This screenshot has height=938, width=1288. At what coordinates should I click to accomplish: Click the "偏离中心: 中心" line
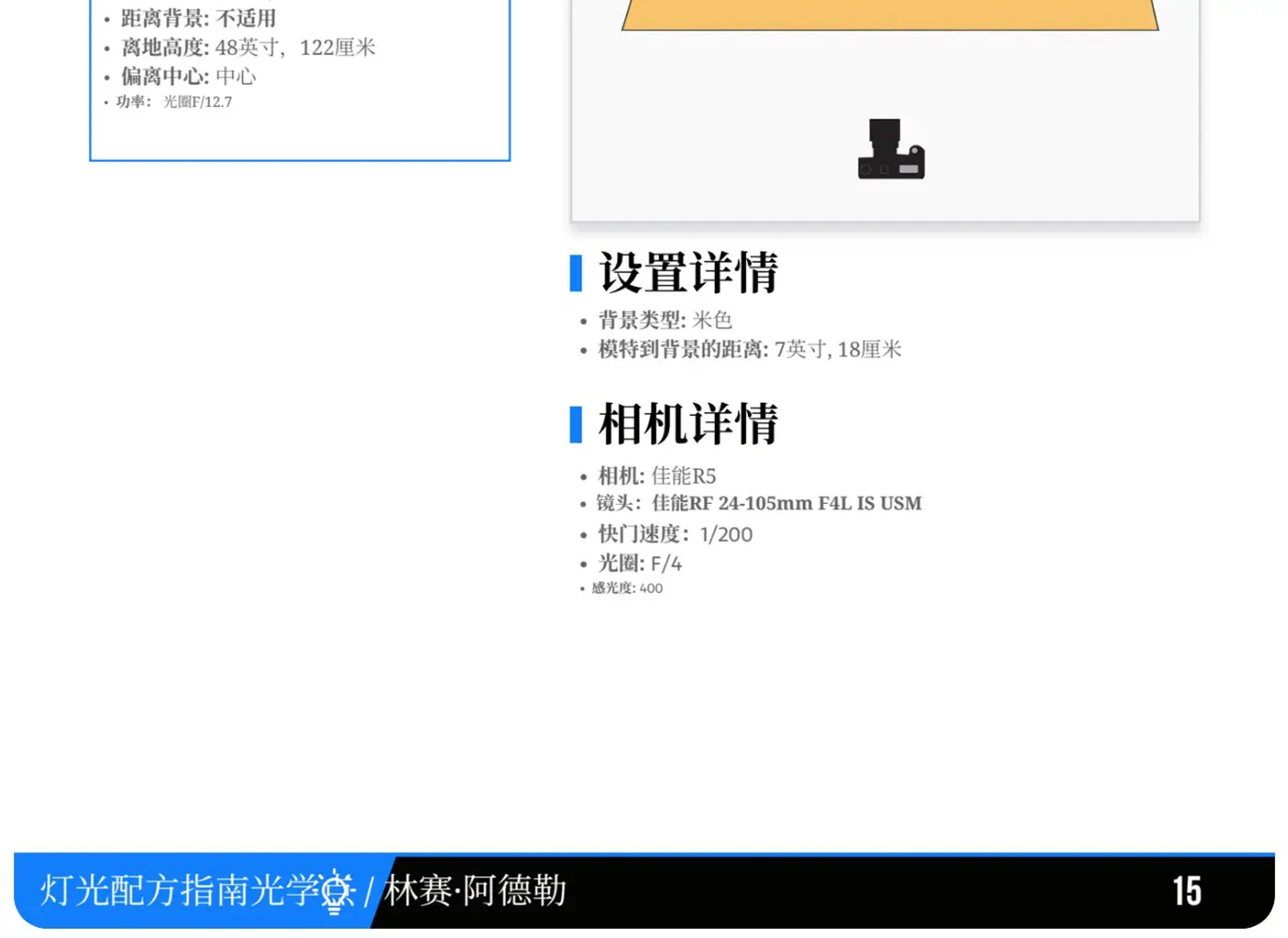189,76
